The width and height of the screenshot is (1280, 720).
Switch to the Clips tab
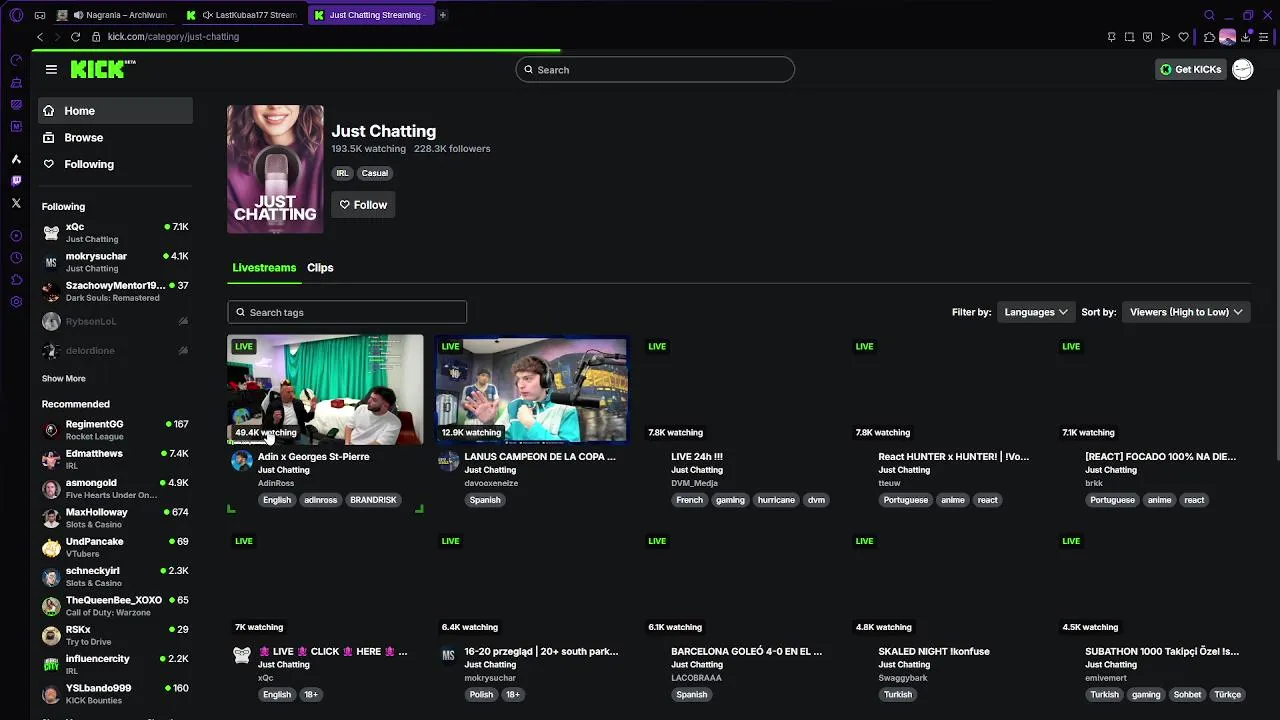point(320,268)
